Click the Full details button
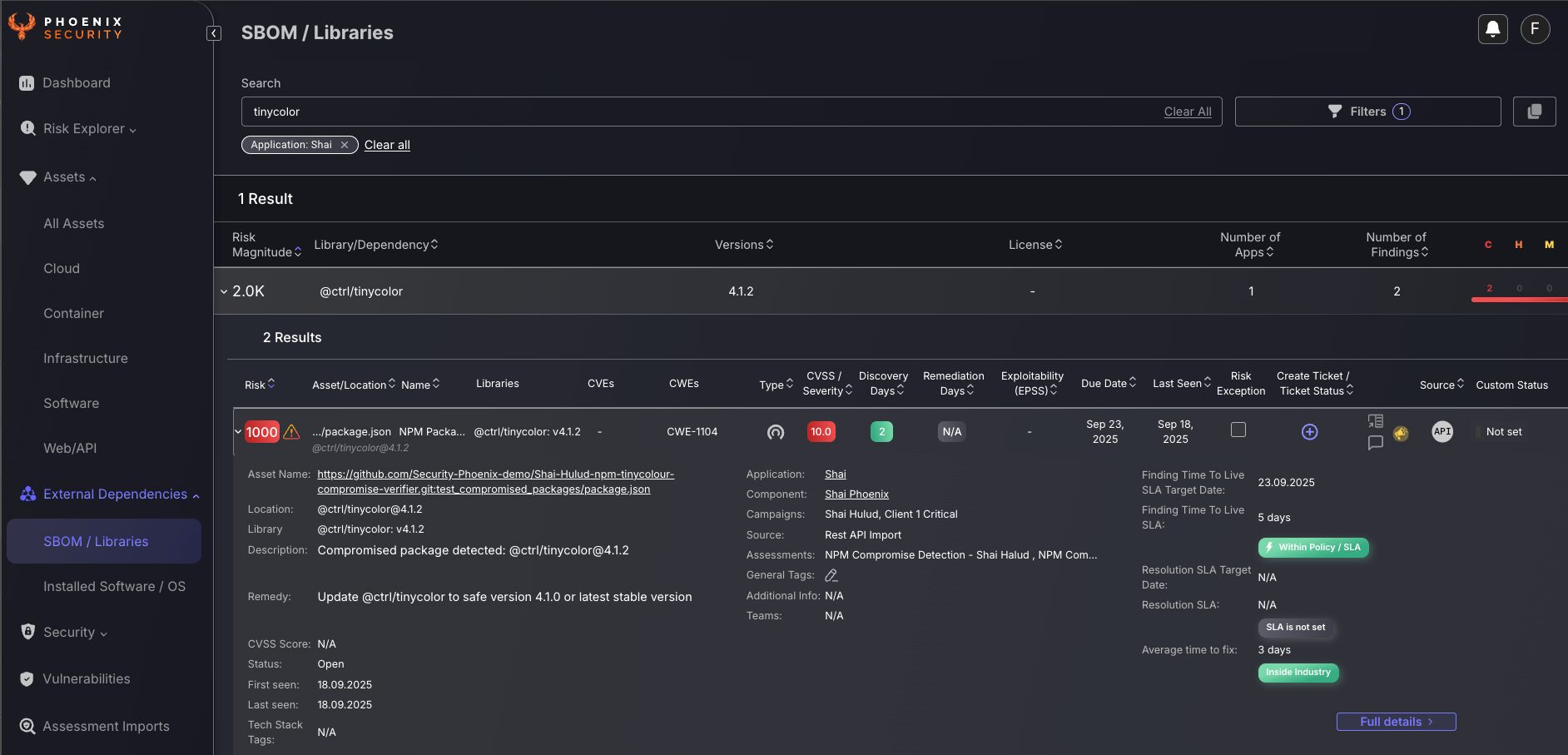The width and height of the screenshot is (1568, 755). (1396, 722)
